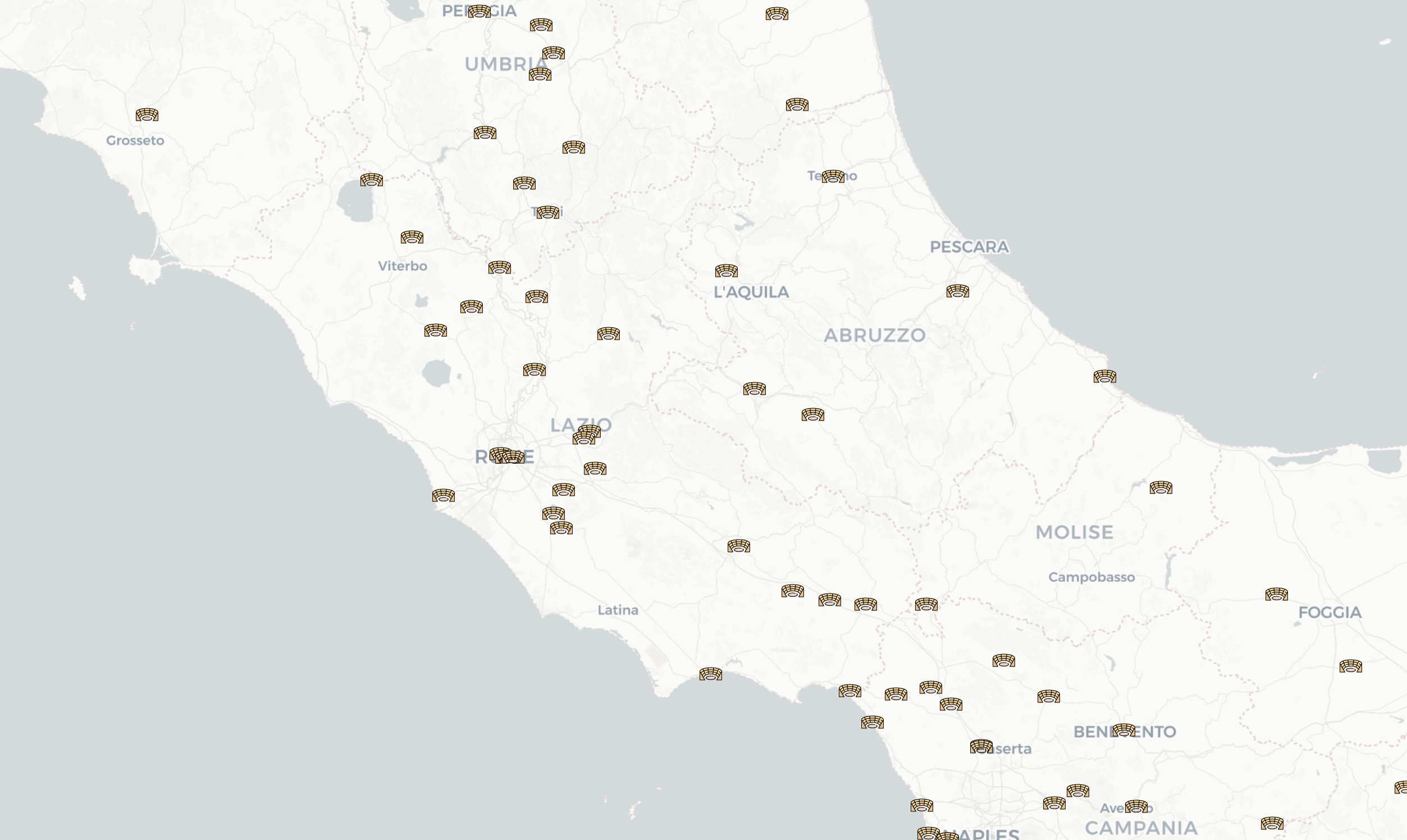Click the coastal amphitheater marker south of Latina

click(711, 674)
